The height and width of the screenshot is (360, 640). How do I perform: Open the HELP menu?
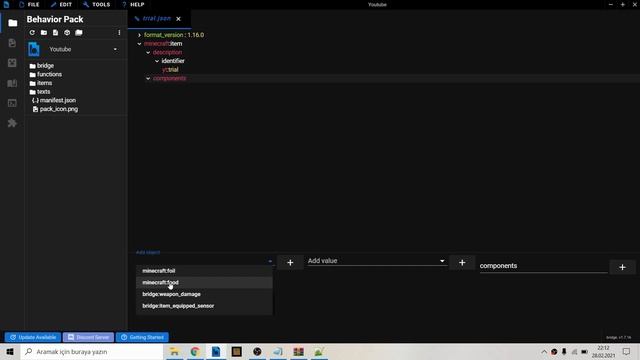click(x=133, y=4)
